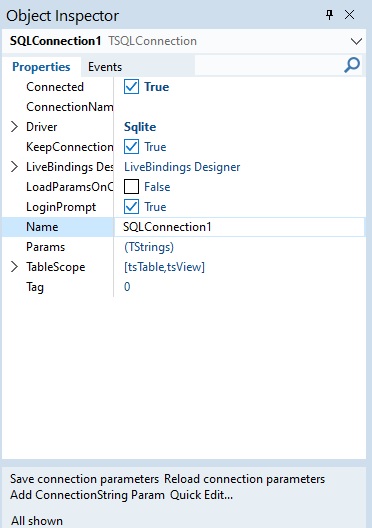
Task: Click the All shown status text
Action: pos(37,521)
